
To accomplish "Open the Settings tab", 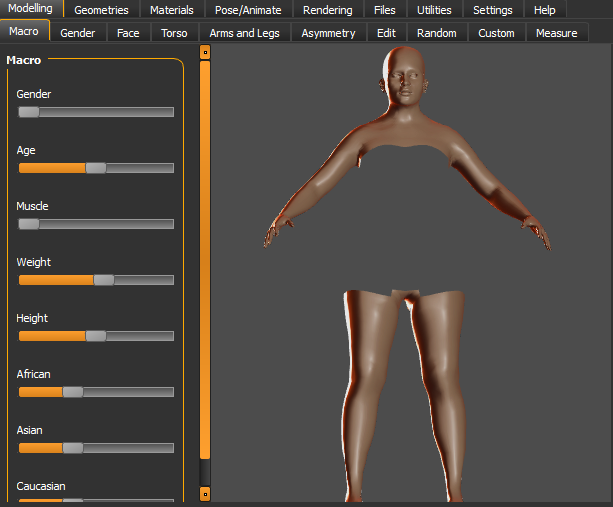I will [492, 10].
